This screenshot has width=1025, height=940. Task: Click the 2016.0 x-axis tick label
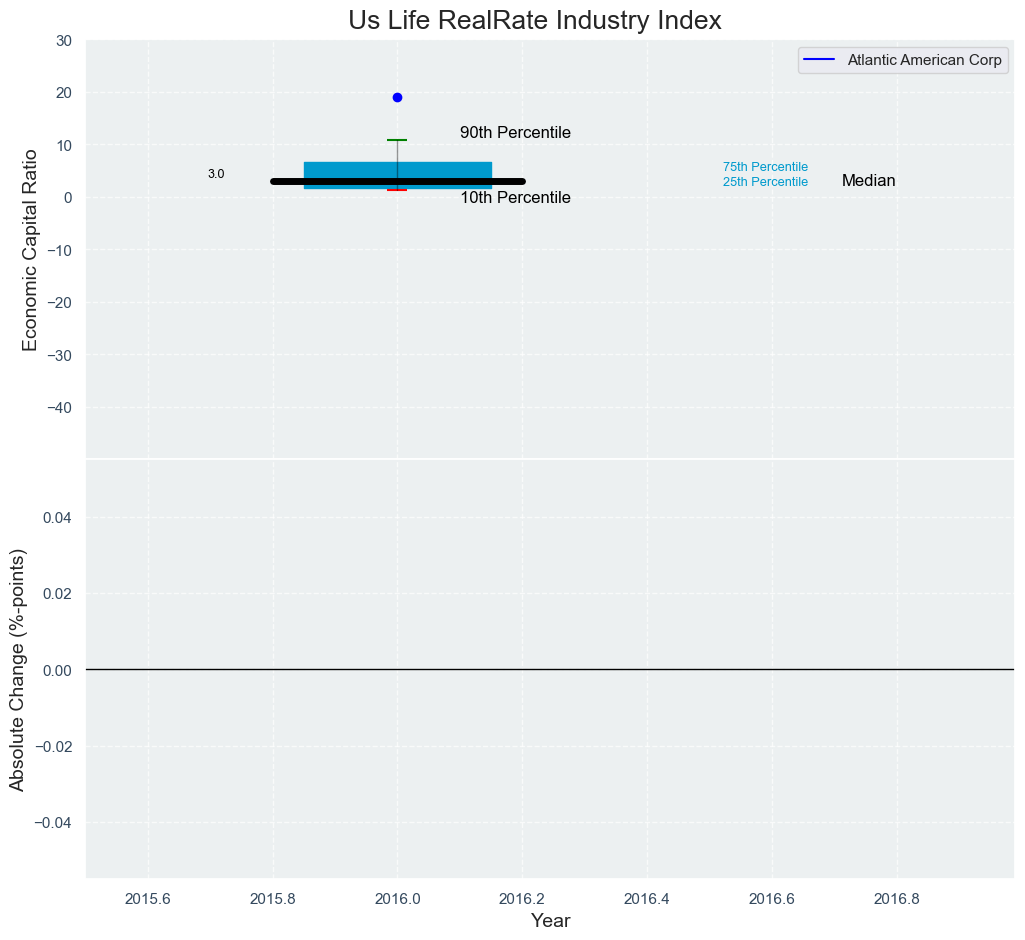pos(397,897)
